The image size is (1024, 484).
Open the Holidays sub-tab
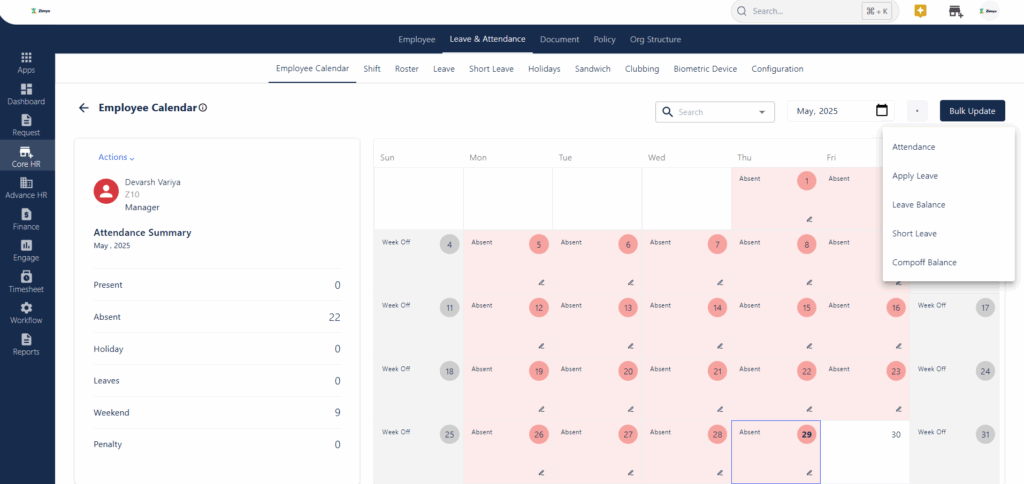[544, 69]
